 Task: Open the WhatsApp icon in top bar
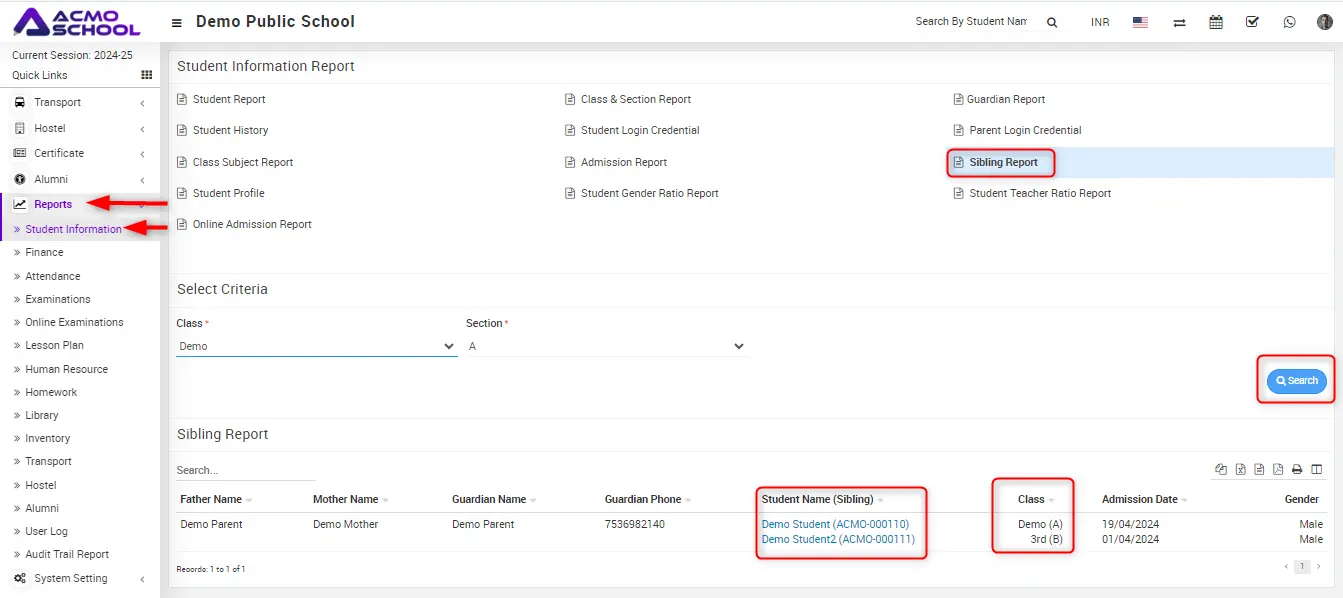(1289, 22)
